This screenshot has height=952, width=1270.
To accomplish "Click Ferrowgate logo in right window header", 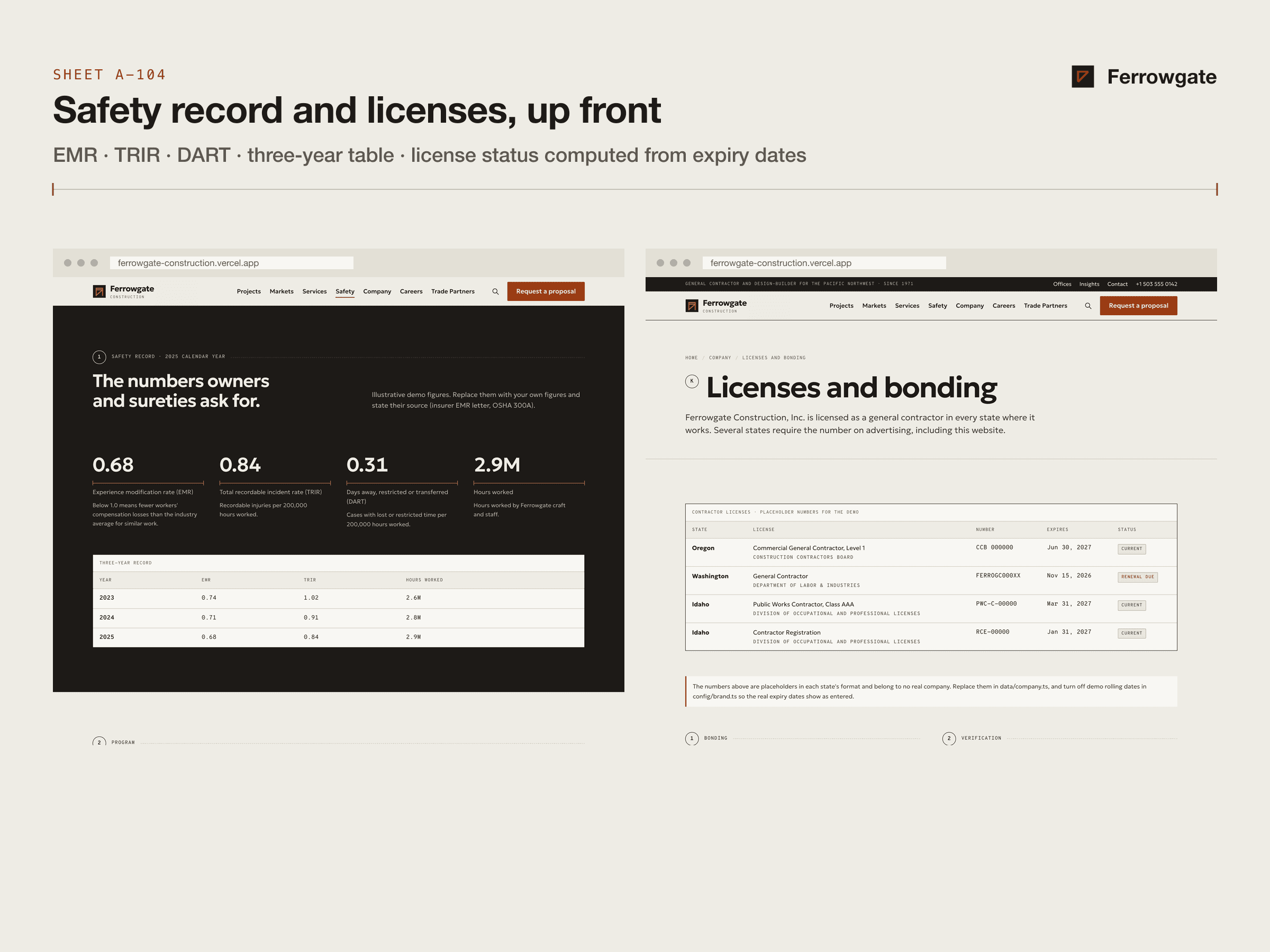I will click(716, 306).
